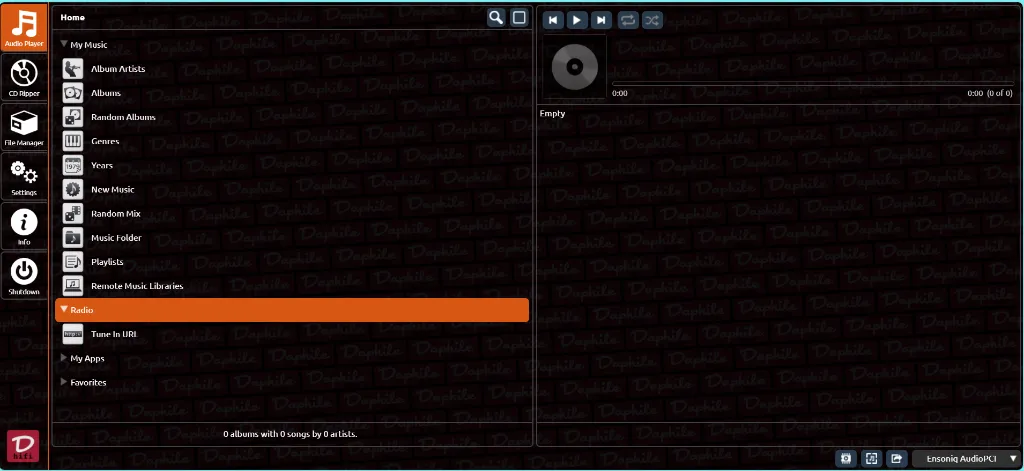The width and height of the screenshot is (1024, 471).
Task: Select Tune In URL
Action: (114, 334)
